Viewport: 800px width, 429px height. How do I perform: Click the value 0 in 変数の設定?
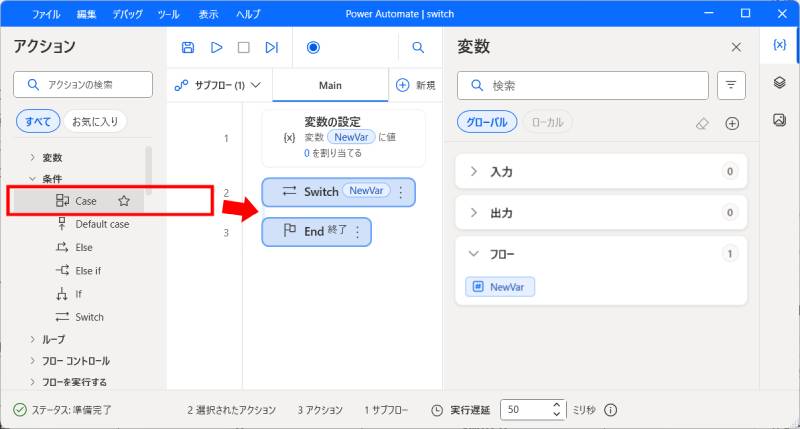point(307,153)
